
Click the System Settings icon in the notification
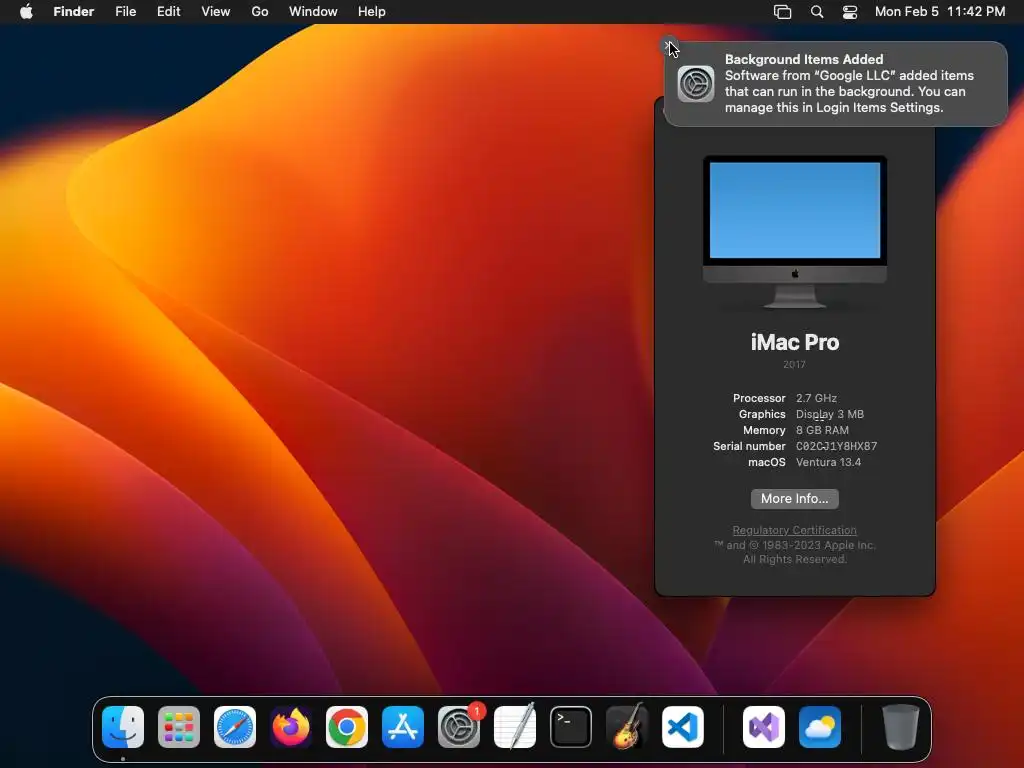point(696,84)
